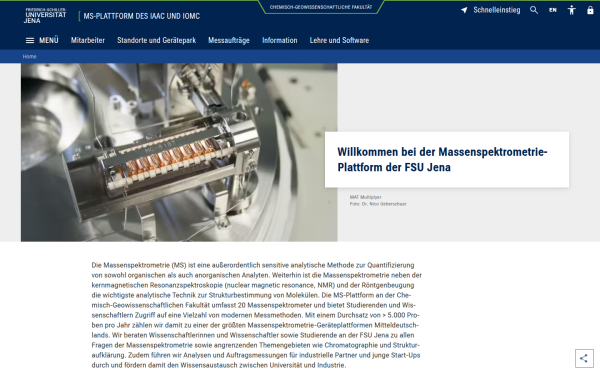Screen dimensions: 600x375
Task: Open the share icon button
Action: point(584,358)
